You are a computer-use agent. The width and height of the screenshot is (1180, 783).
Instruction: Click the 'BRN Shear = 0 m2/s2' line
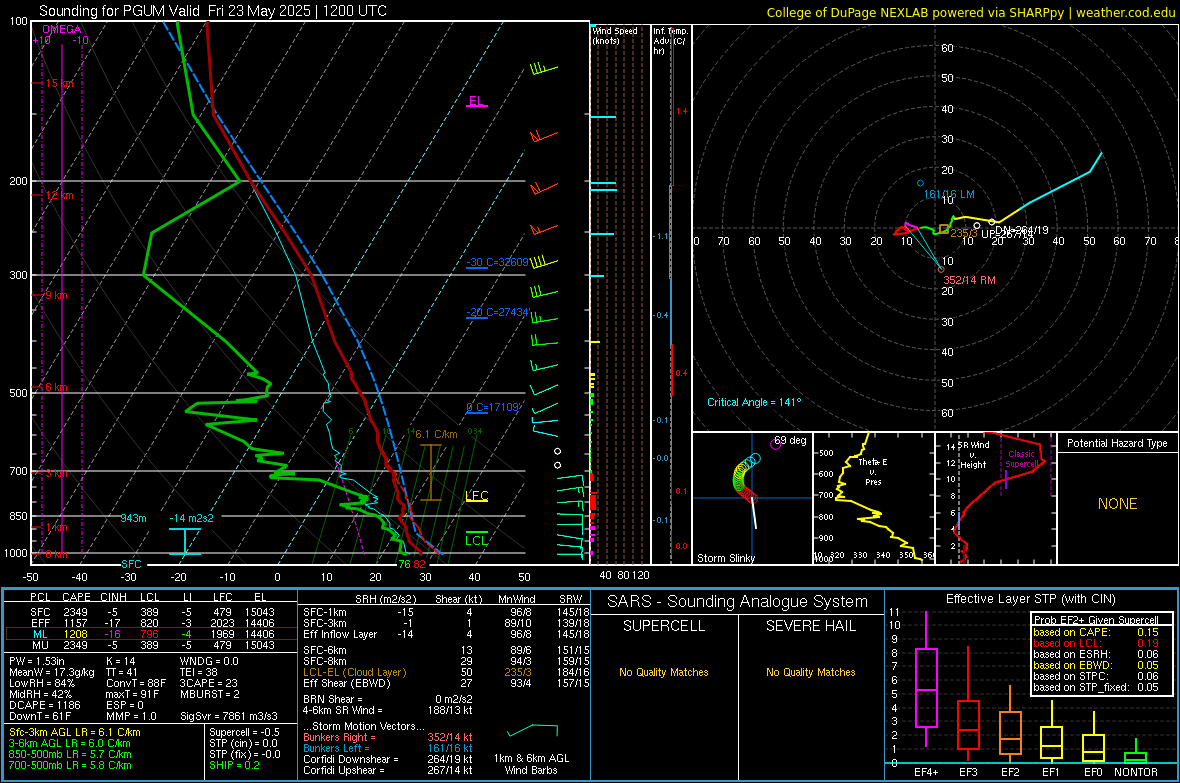point(388,699)
